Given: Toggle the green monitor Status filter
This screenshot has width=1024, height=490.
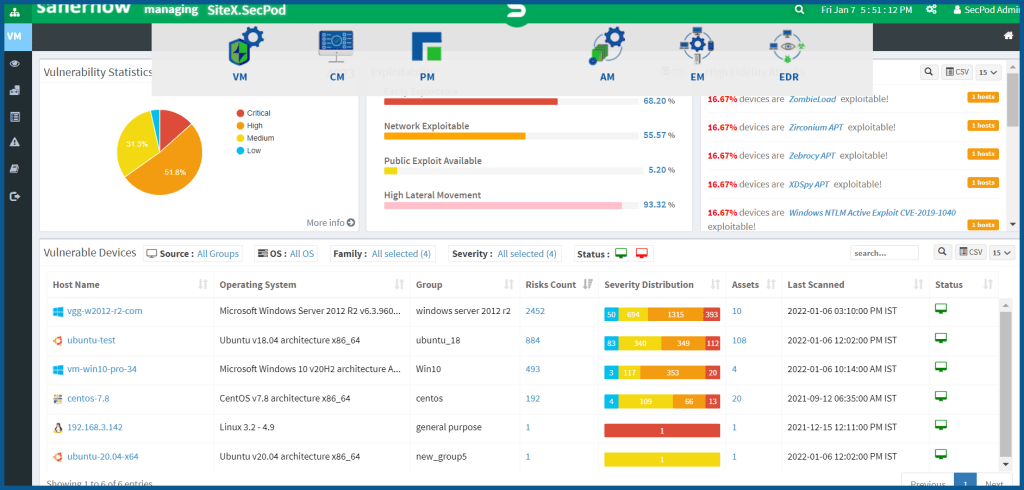Looking at the screenshot, I should [620, 254].
